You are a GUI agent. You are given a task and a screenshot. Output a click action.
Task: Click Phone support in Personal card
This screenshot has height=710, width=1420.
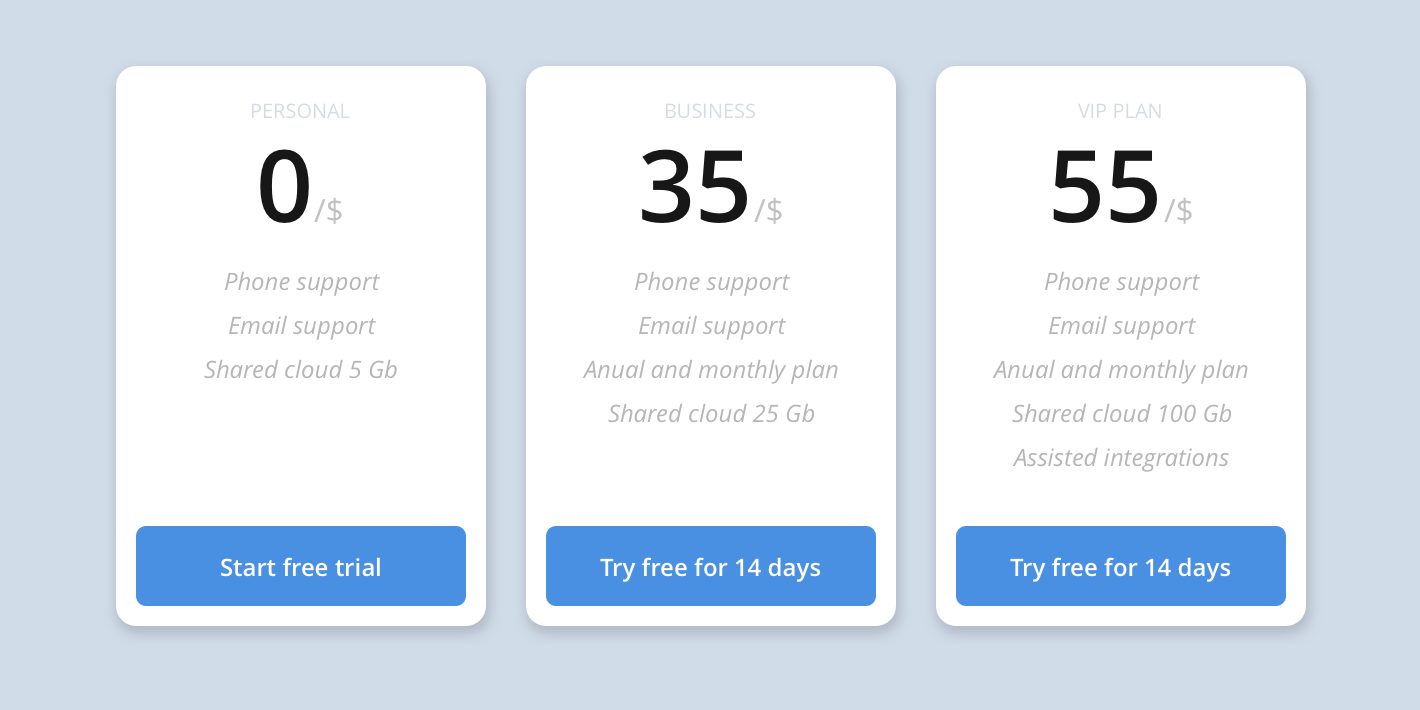point(301,282)
